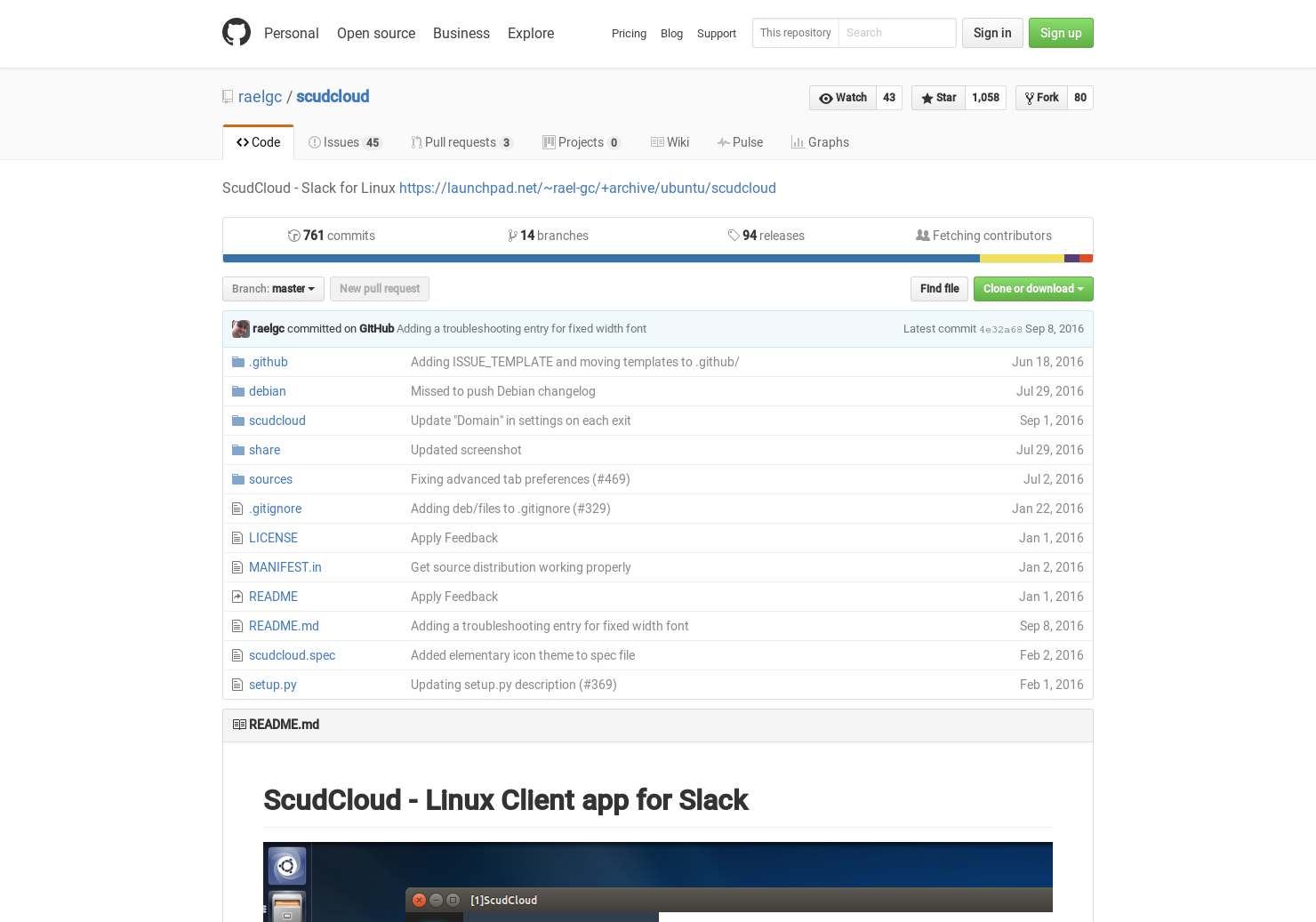Click the releases tag icon

point(734,235)
